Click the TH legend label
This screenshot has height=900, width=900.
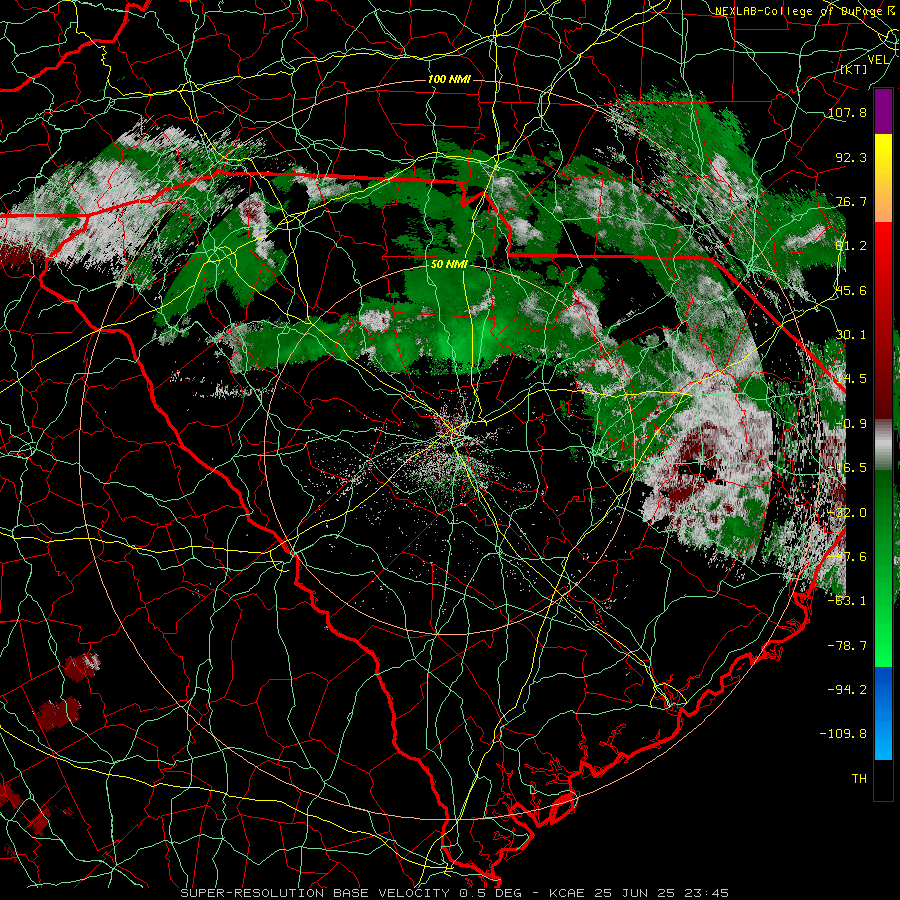[x=859, y=778]
